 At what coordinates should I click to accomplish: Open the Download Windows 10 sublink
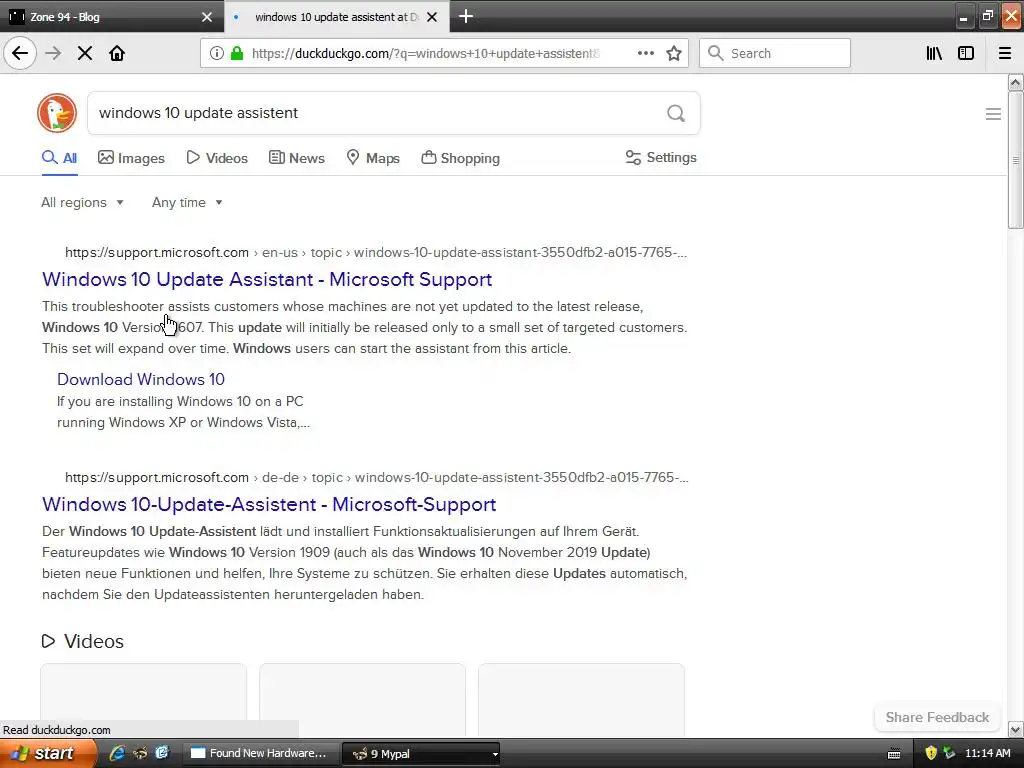141,379
